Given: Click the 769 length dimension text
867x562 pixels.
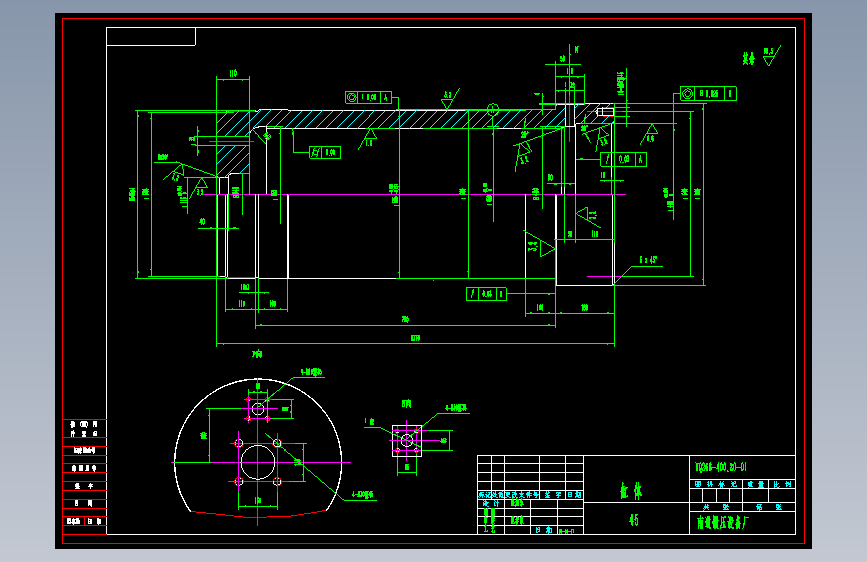Looking at the screenshot, I should (405, 319).
